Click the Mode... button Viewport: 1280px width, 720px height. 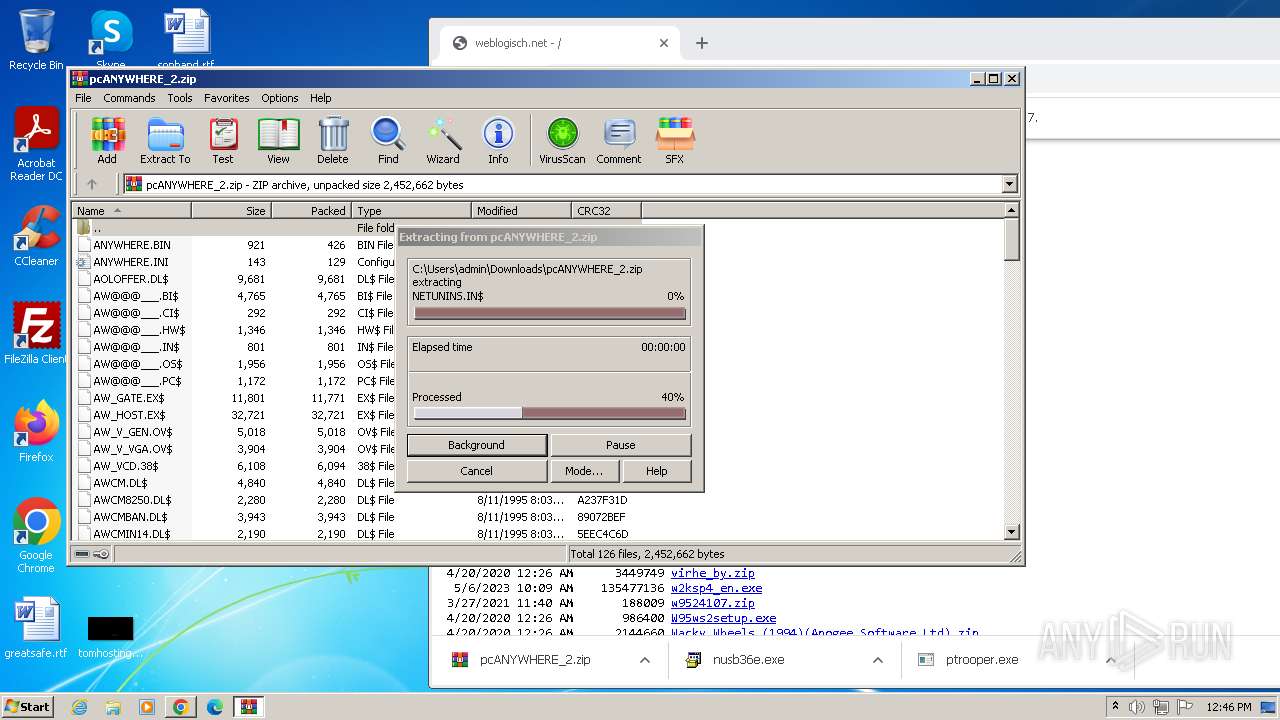click(x=584, y=471)
